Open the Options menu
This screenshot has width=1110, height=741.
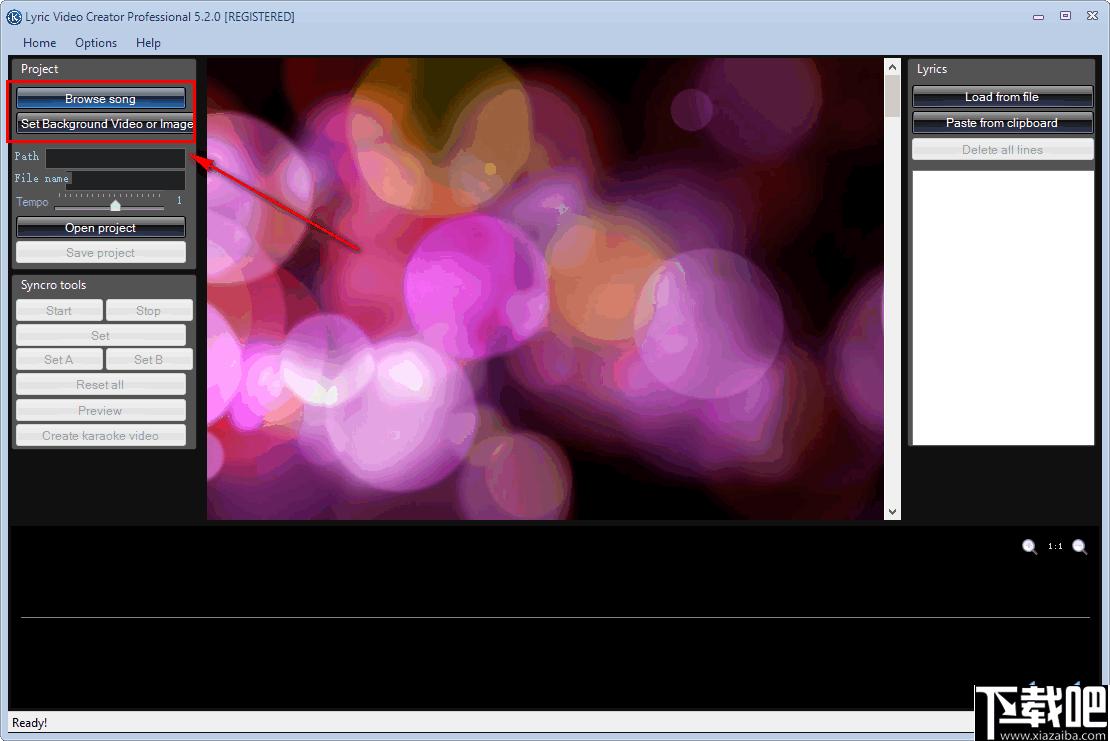(x=96, y=42)
